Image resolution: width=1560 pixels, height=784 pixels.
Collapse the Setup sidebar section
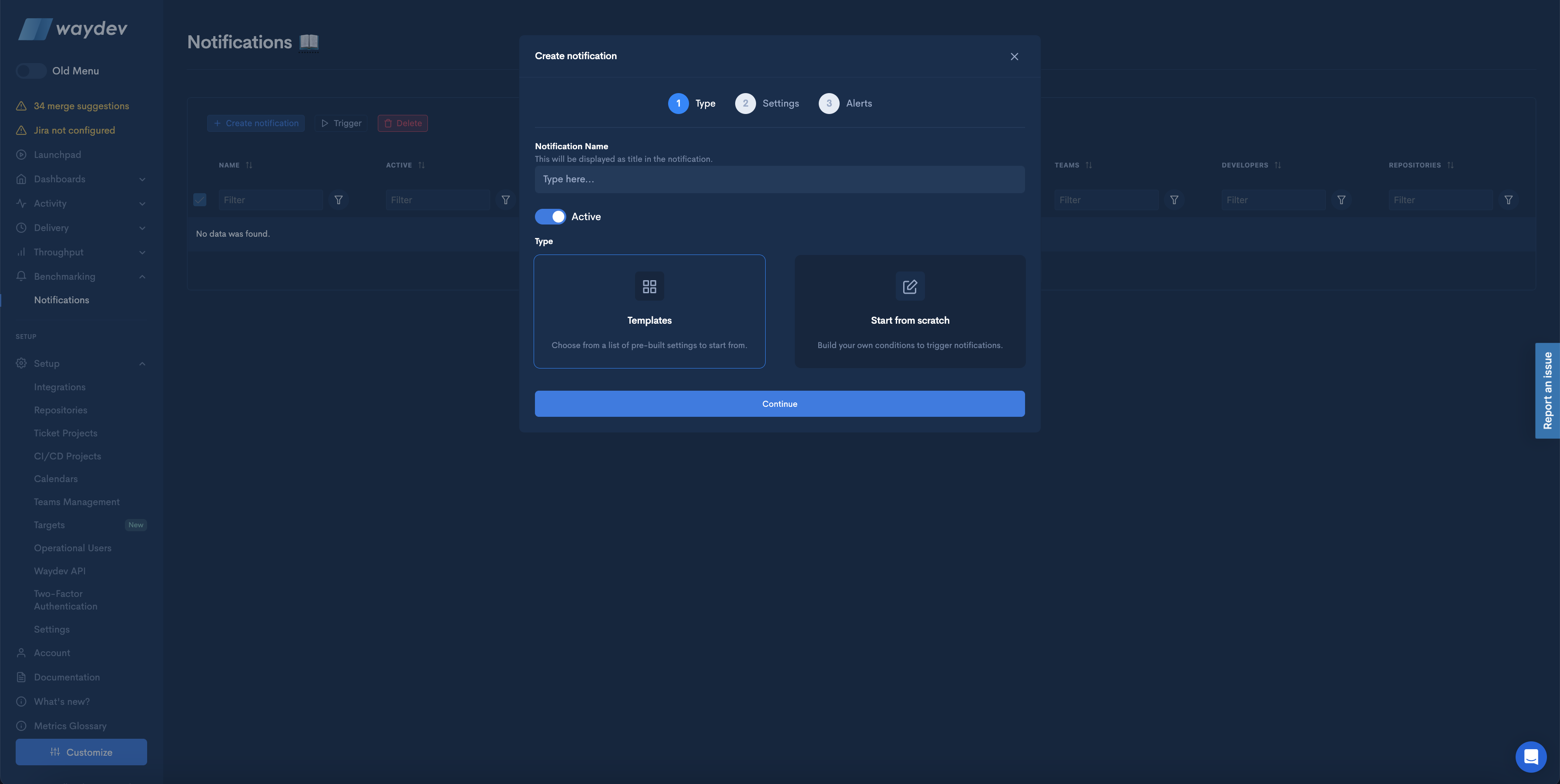(x=142, y=363)
